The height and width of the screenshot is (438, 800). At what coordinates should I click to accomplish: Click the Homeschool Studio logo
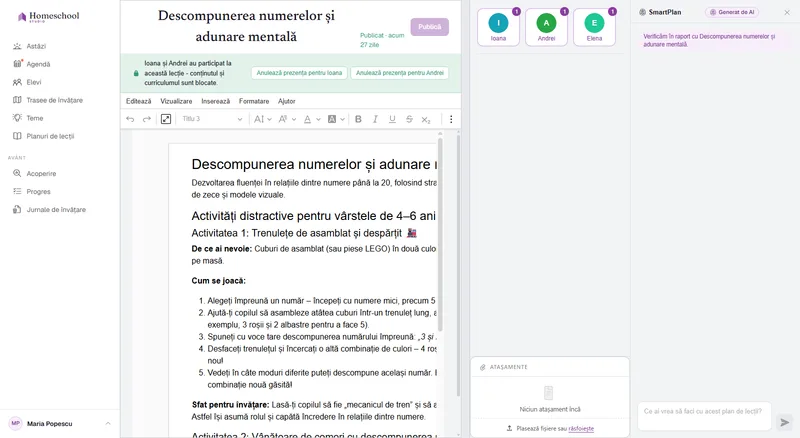48,16
